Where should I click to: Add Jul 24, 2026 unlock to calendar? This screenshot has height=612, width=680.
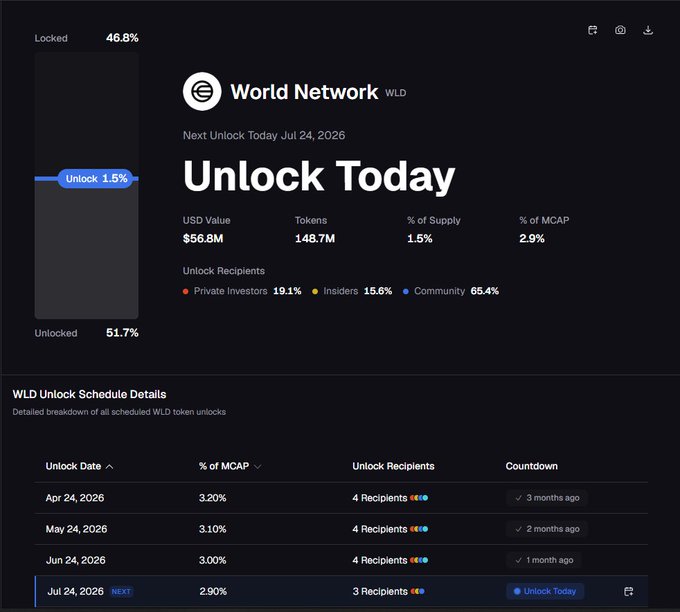click(x=628, y=591)
